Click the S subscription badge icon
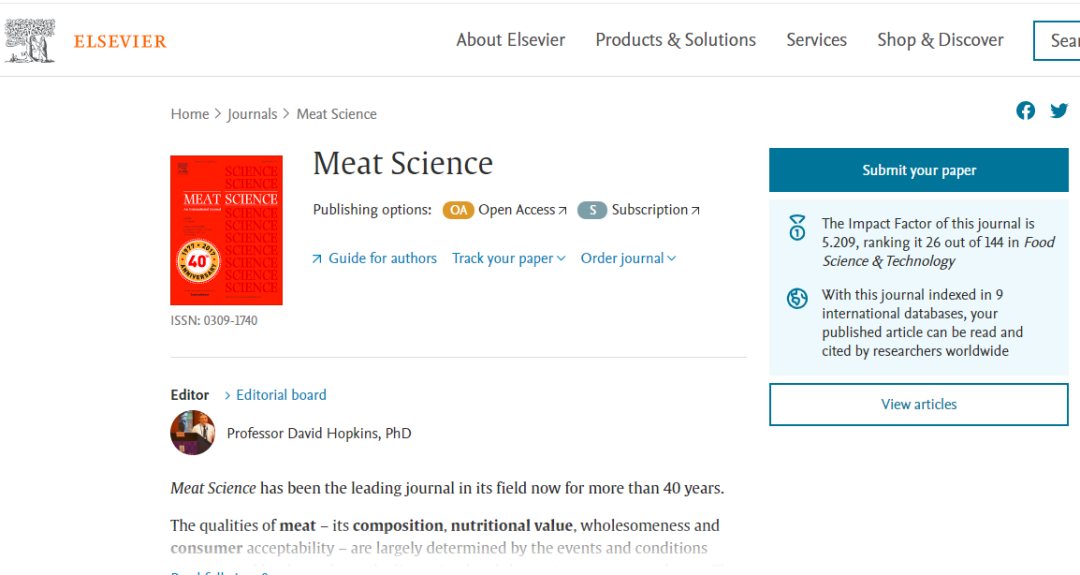Screen dimensions: 1080x575 point(592,210)
